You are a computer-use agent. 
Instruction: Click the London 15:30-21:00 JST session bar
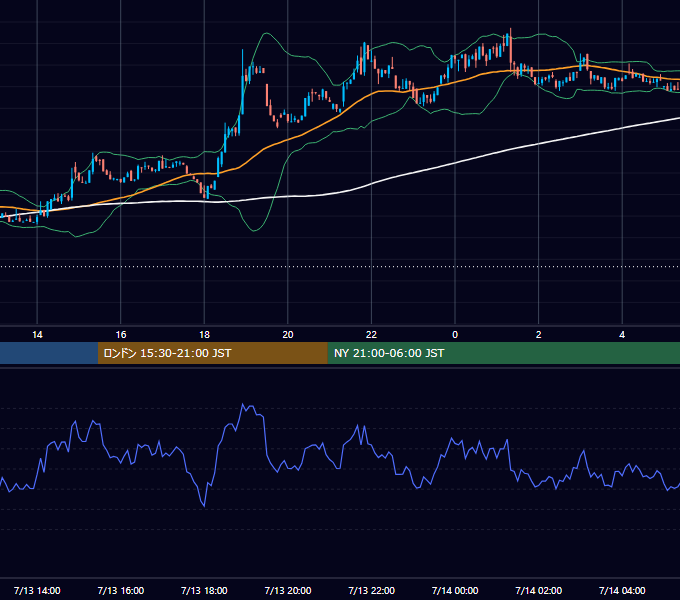click(x=212, y=353)
